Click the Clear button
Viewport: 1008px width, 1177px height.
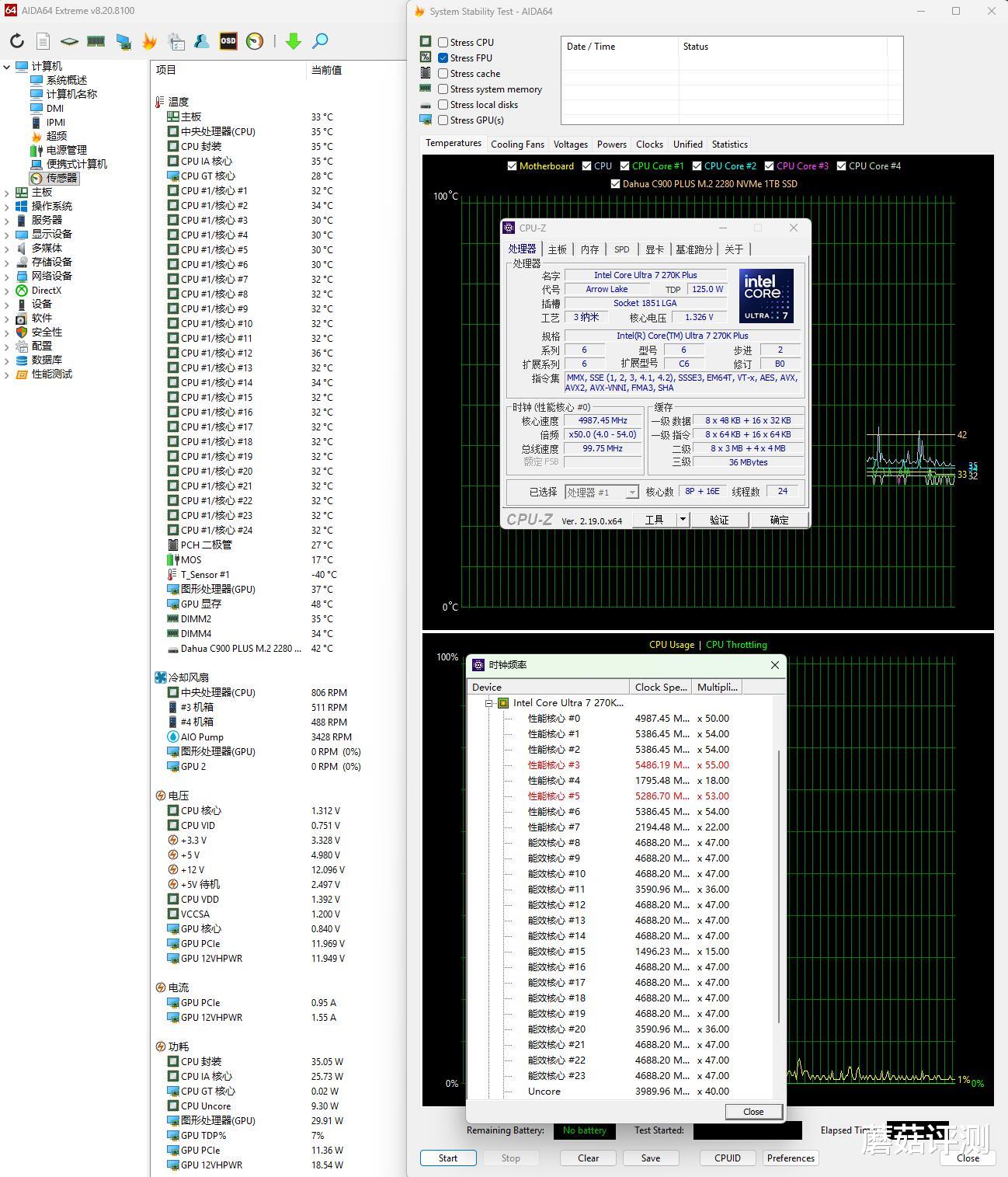[x=589, y=1158]
